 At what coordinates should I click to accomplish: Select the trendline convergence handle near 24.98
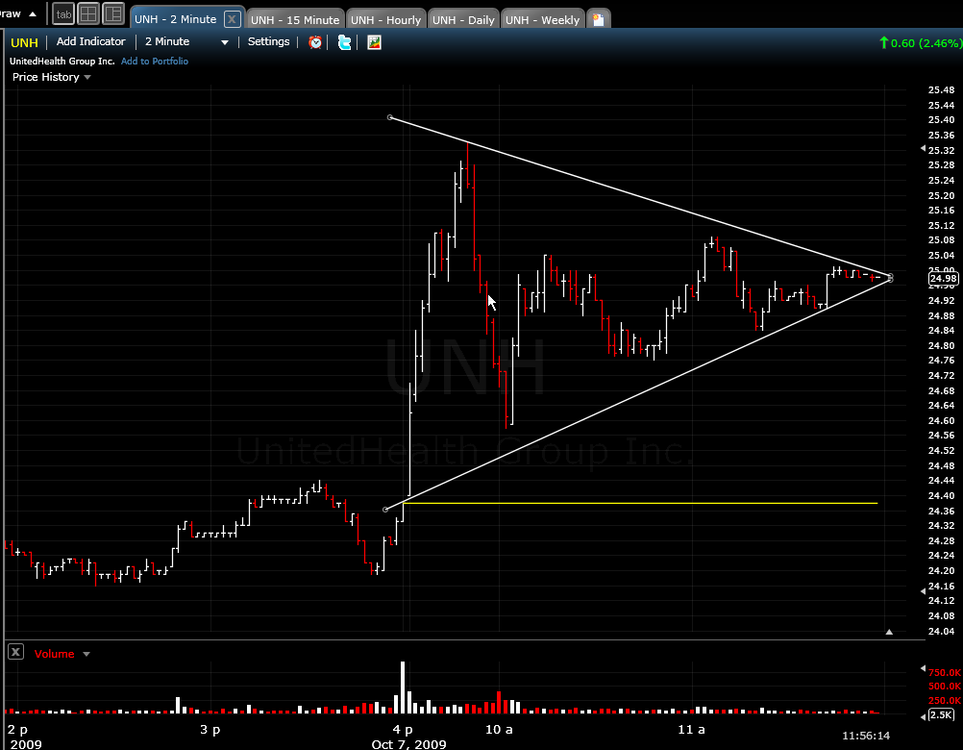890,278
